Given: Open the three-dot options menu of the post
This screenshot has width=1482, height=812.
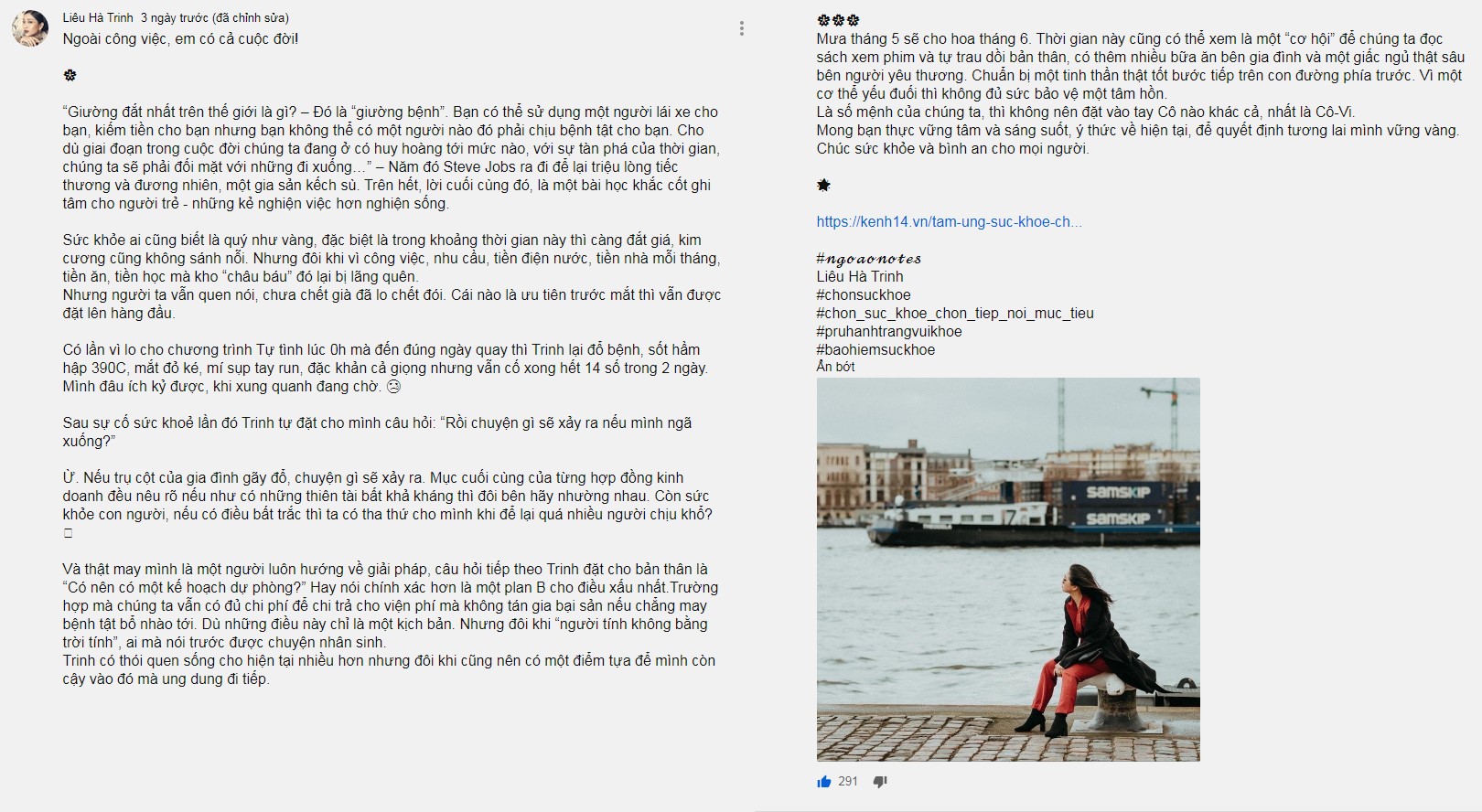Looking at the screenshot, I should coord(742,28).
